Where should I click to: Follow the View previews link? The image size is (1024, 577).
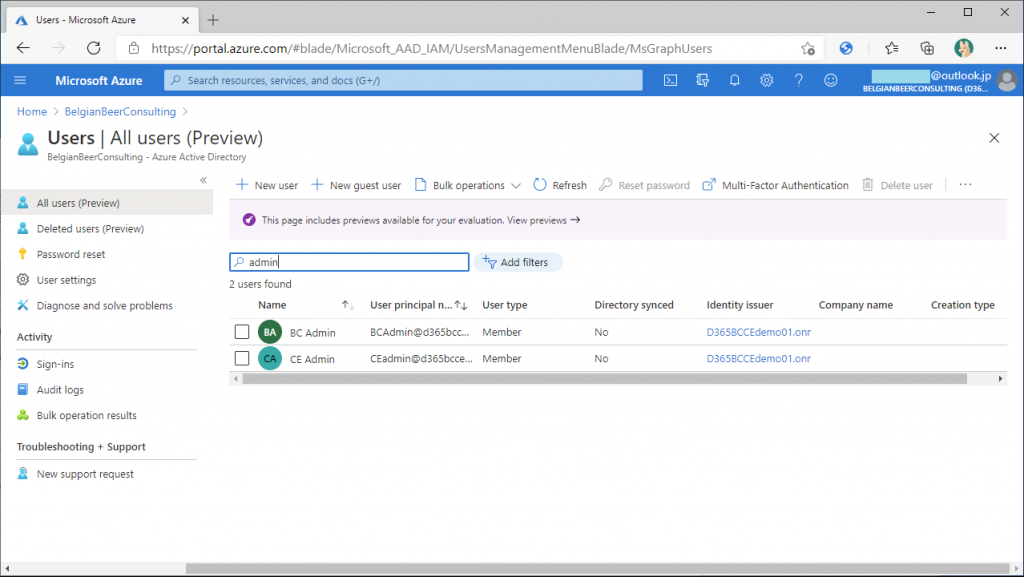coord(543,220)
